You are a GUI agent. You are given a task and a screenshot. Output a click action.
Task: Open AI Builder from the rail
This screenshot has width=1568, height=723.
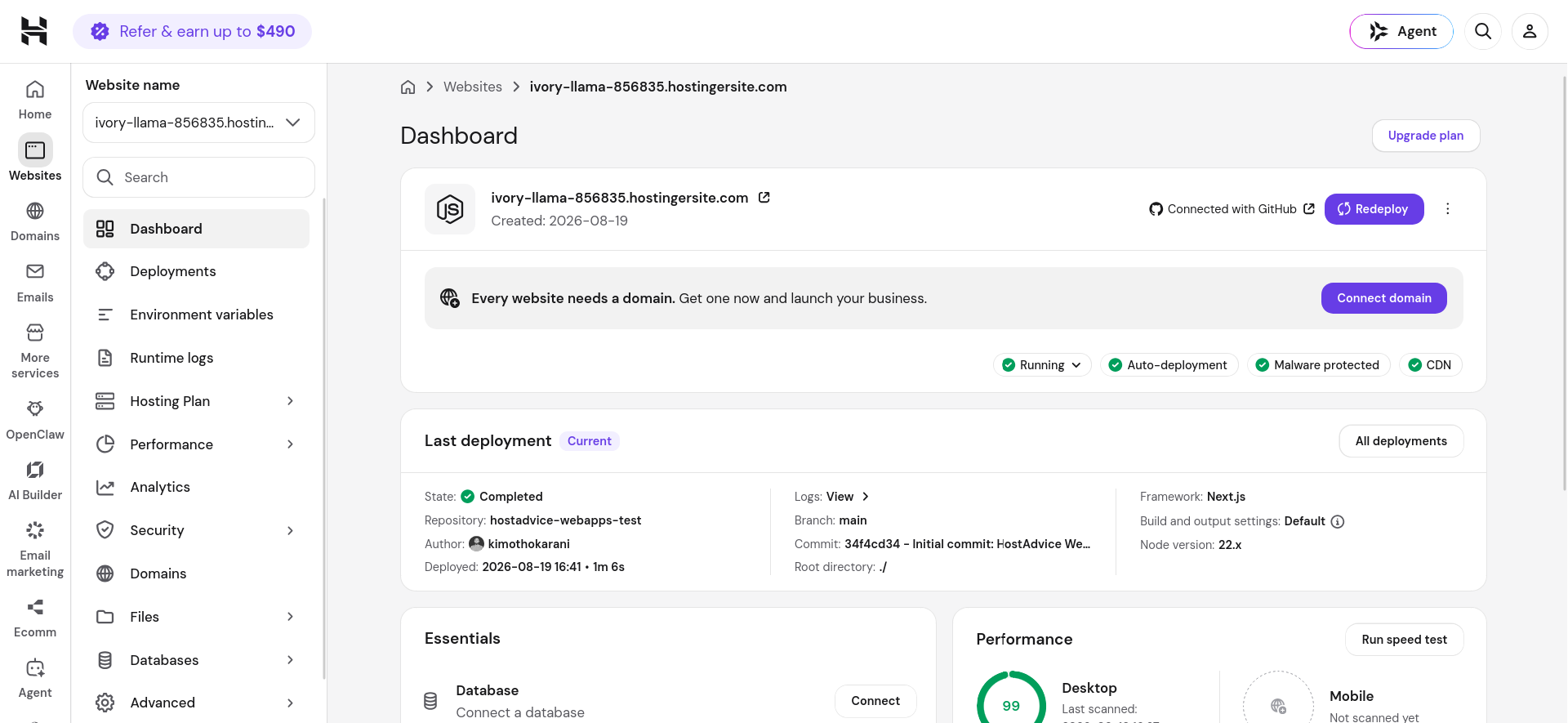point(35,480)
